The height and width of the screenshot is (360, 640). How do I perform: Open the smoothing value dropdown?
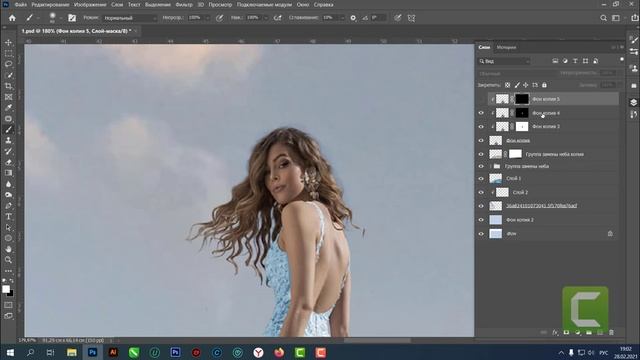tap(342, 18)
